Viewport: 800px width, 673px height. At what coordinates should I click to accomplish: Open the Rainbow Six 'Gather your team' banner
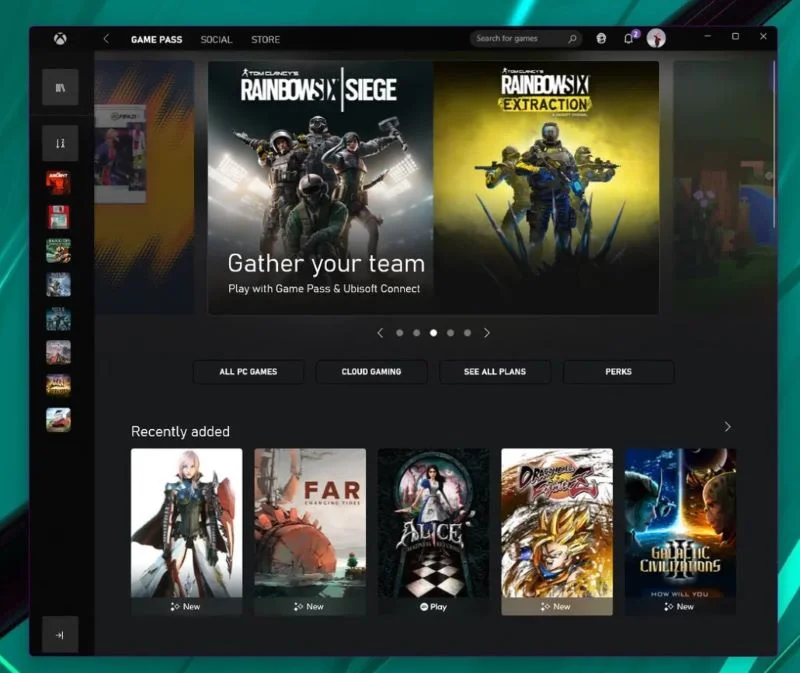[x=433, y=188]
